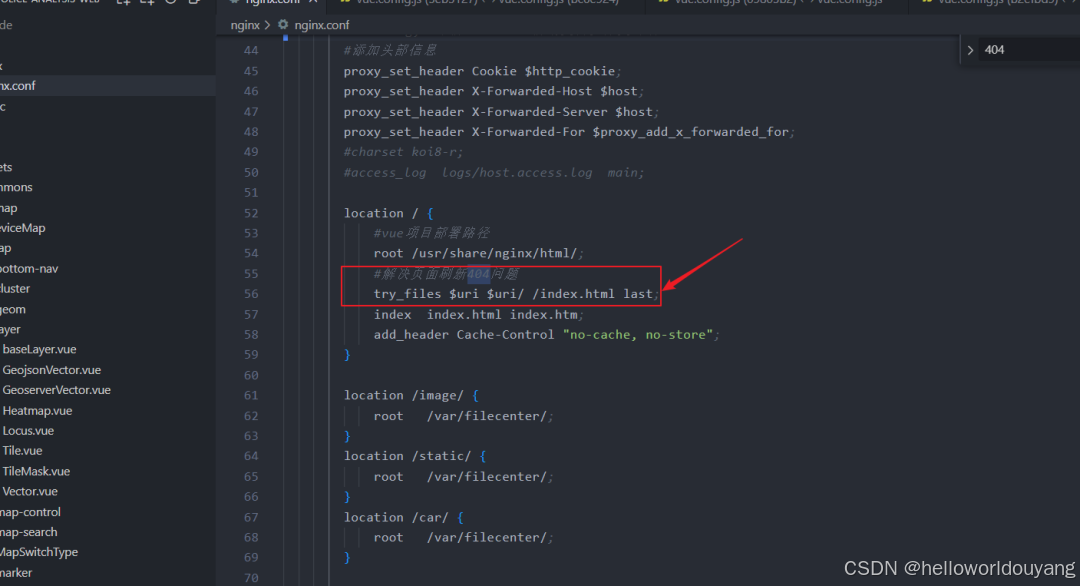Screen dimensions: 1080x586
Task: Click the '#charset koi8-r' comment
Action: point(404,151)
